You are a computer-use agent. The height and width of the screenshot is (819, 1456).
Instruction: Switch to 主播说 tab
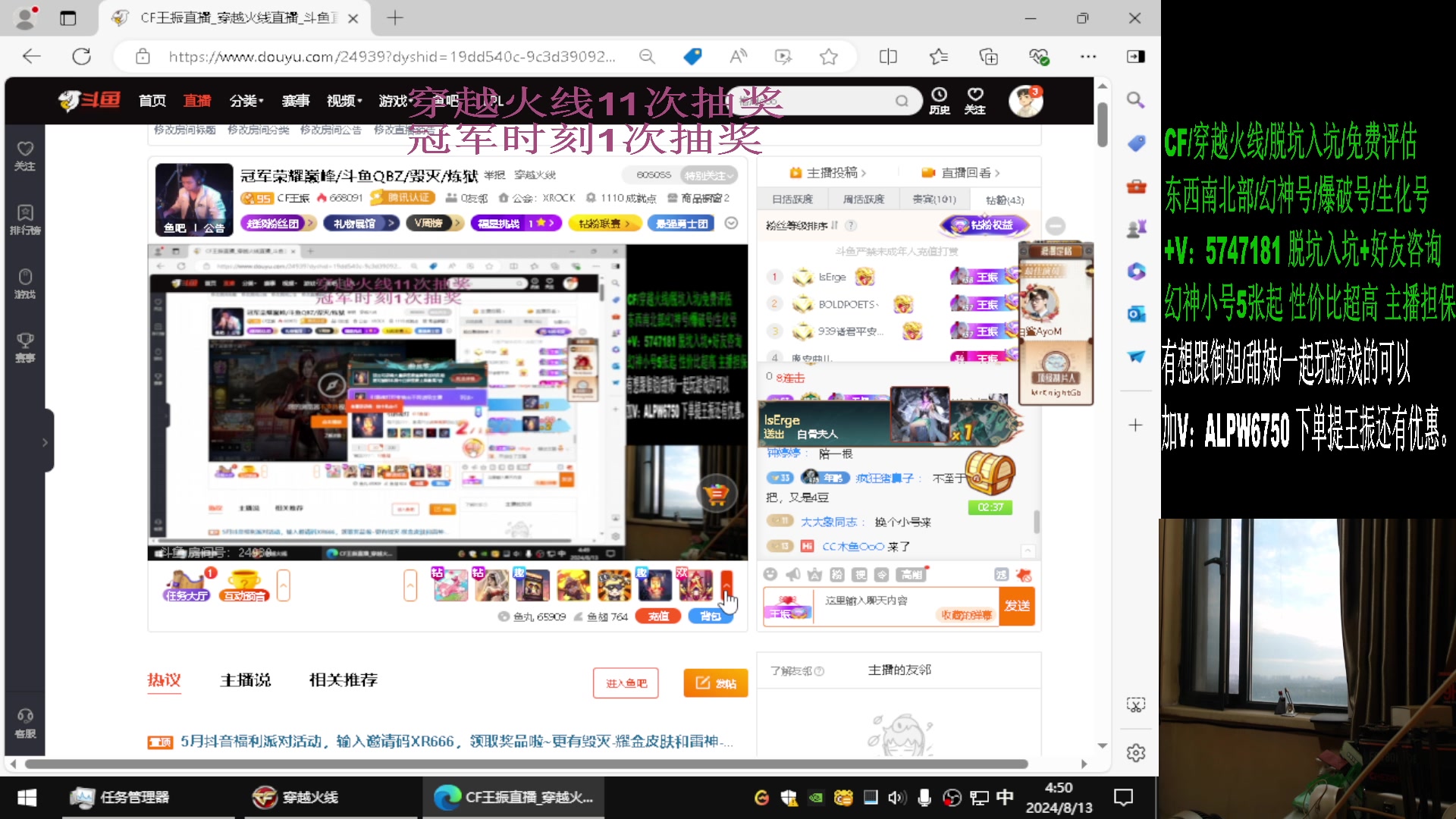pos(245,680)
